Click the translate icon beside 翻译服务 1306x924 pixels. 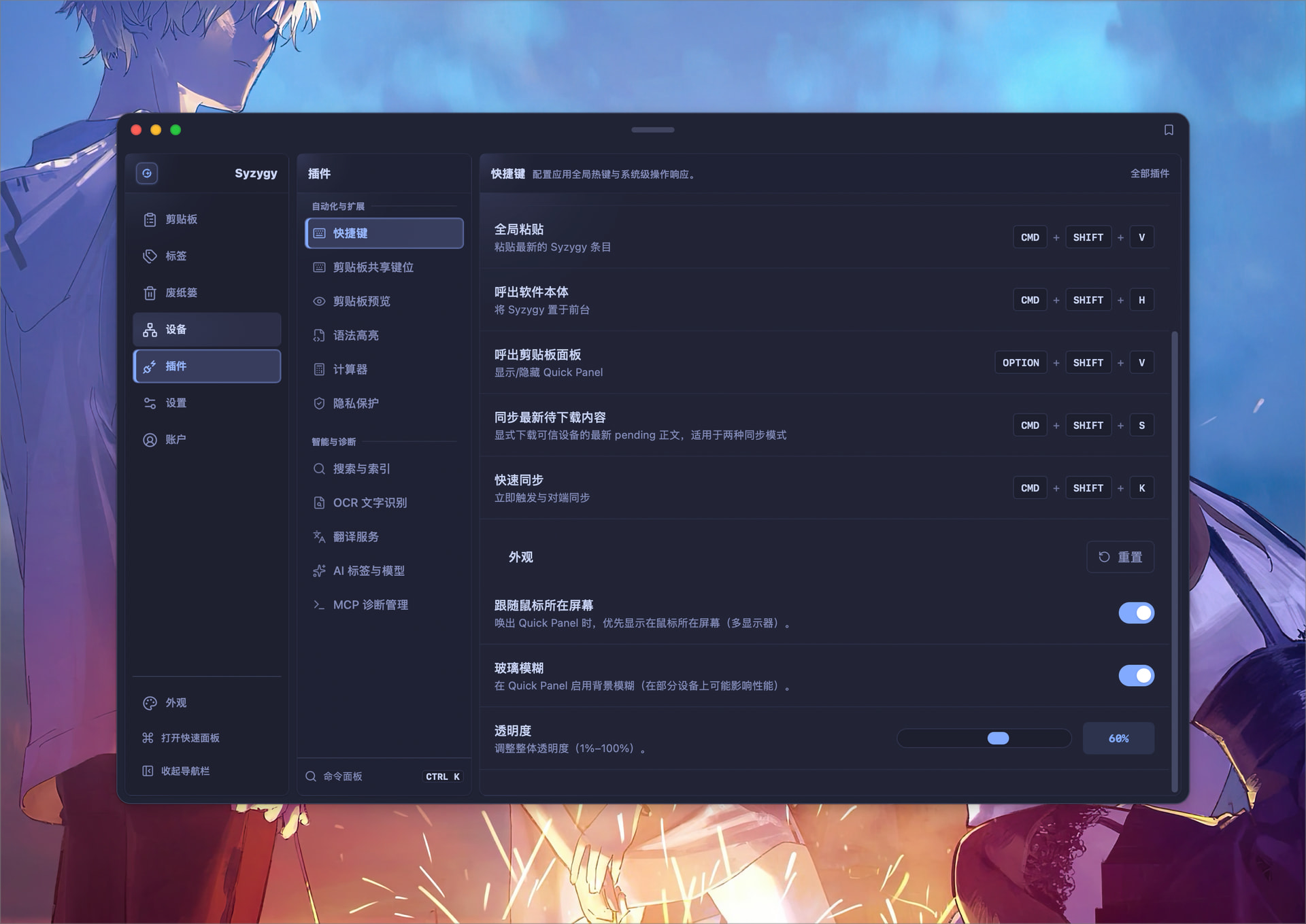(319, 536)
